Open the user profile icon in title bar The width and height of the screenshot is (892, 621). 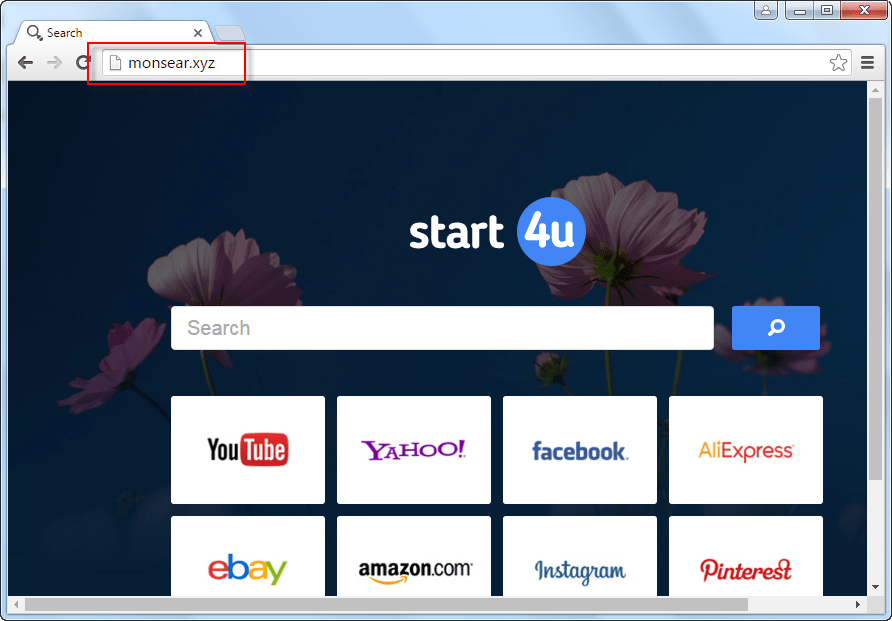[766, 10]
